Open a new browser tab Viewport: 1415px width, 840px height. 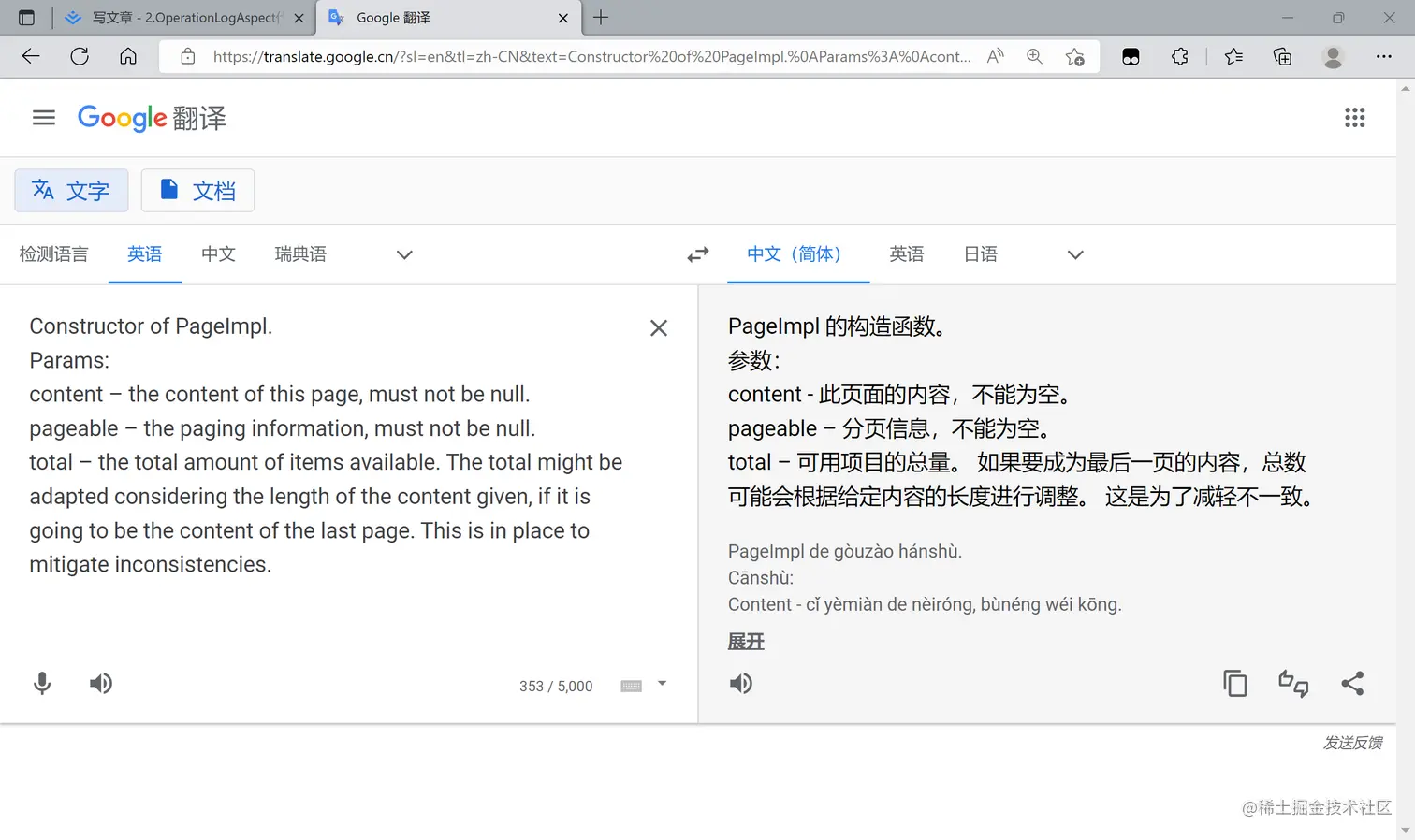[601, 17]
